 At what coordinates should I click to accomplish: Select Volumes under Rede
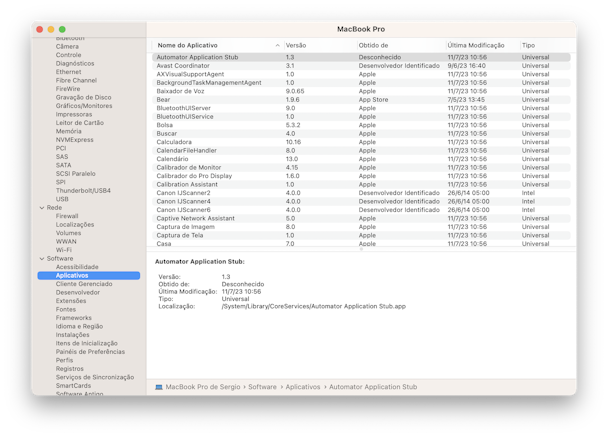[x=68, y=233]
